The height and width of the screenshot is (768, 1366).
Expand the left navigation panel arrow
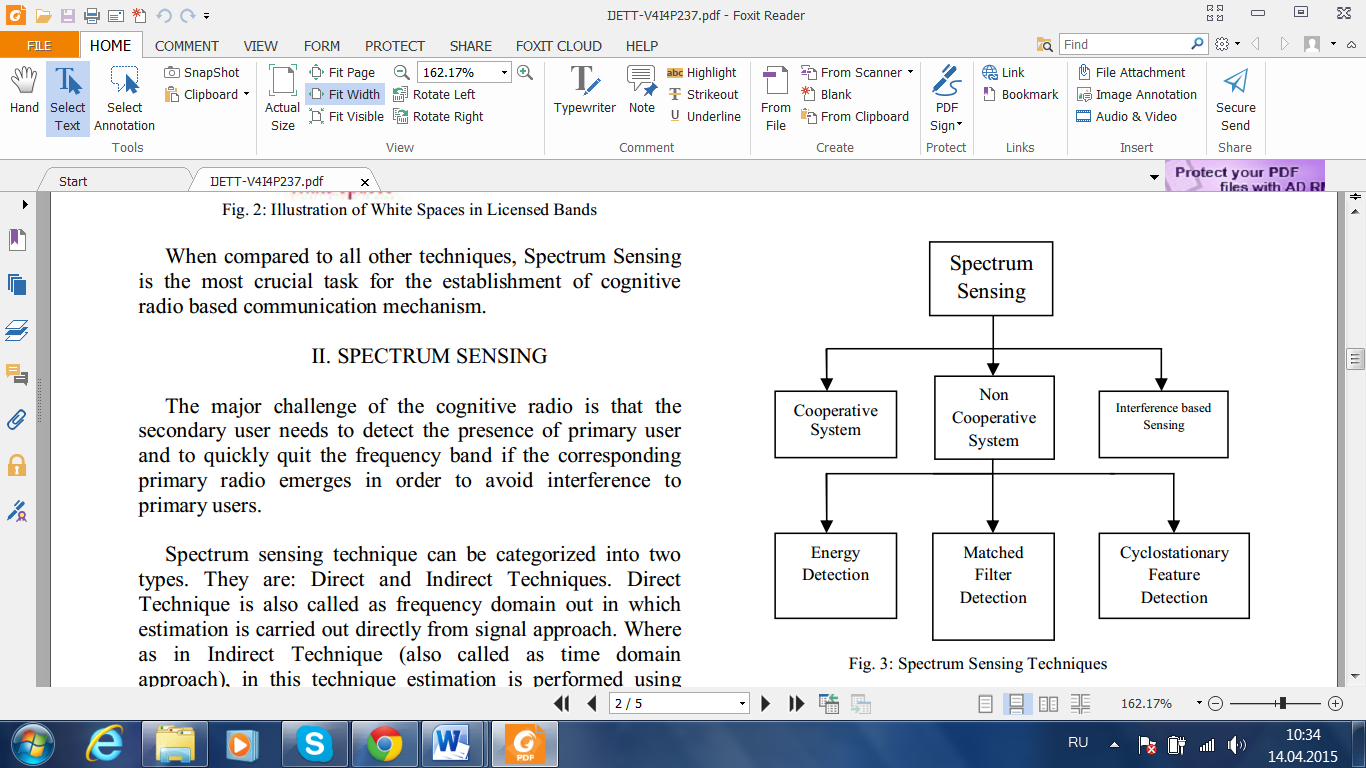coord(24,204)
